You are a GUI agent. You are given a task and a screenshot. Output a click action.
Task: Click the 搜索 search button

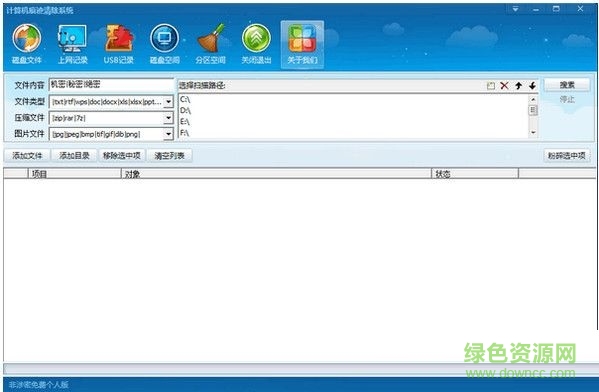point(567,85)
